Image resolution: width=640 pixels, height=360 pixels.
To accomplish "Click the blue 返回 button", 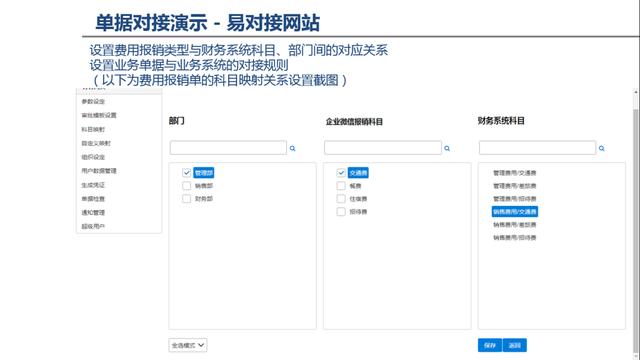I will (x=515, y=345).
